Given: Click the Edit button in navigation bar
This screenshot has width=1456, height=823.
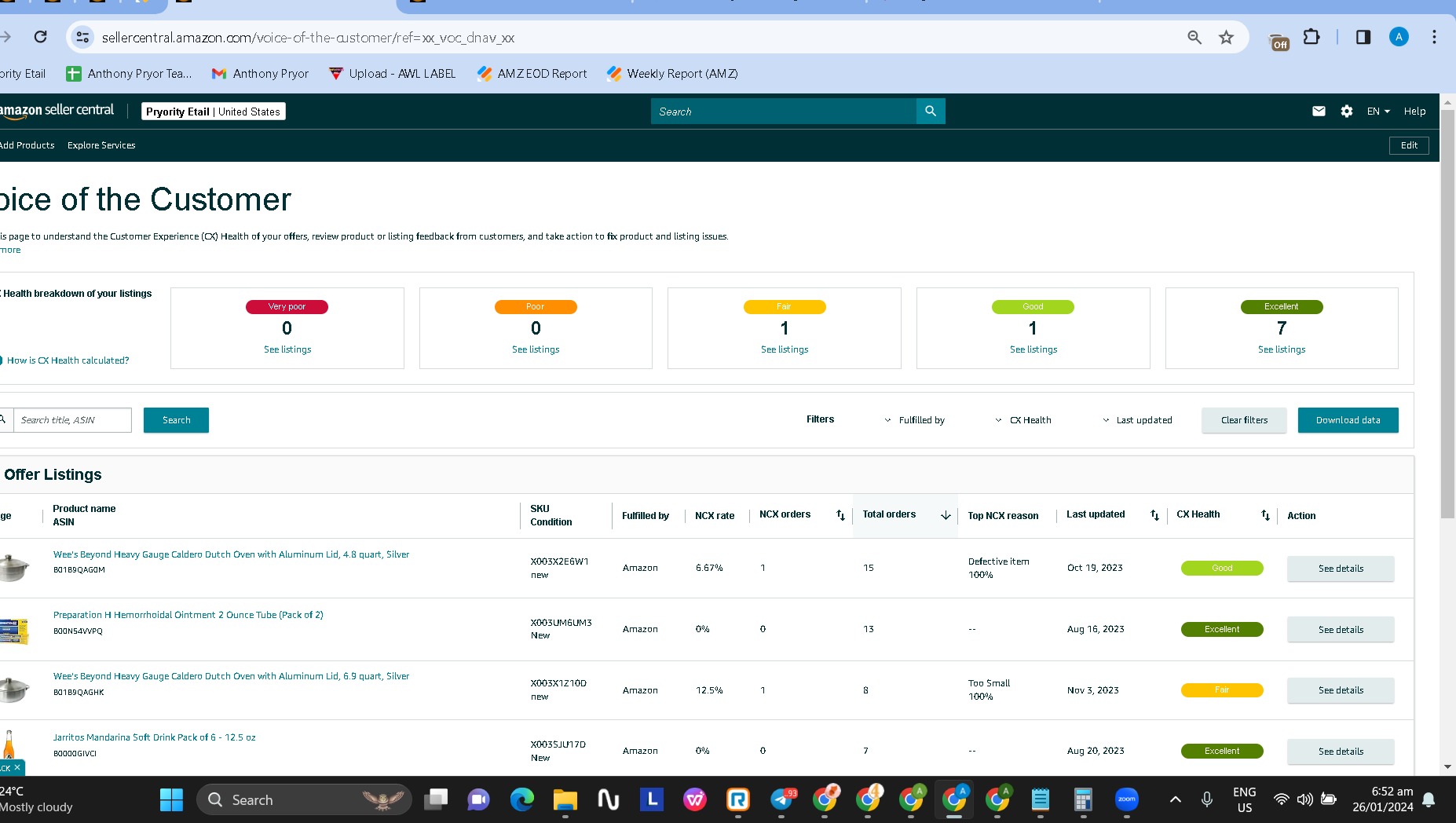Looking at the screenshot, I should pos(1409,145).
